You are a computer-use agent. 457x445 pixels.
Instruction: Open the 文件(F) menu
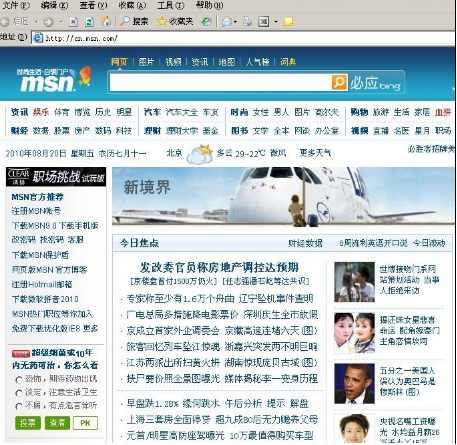[16, 5]
